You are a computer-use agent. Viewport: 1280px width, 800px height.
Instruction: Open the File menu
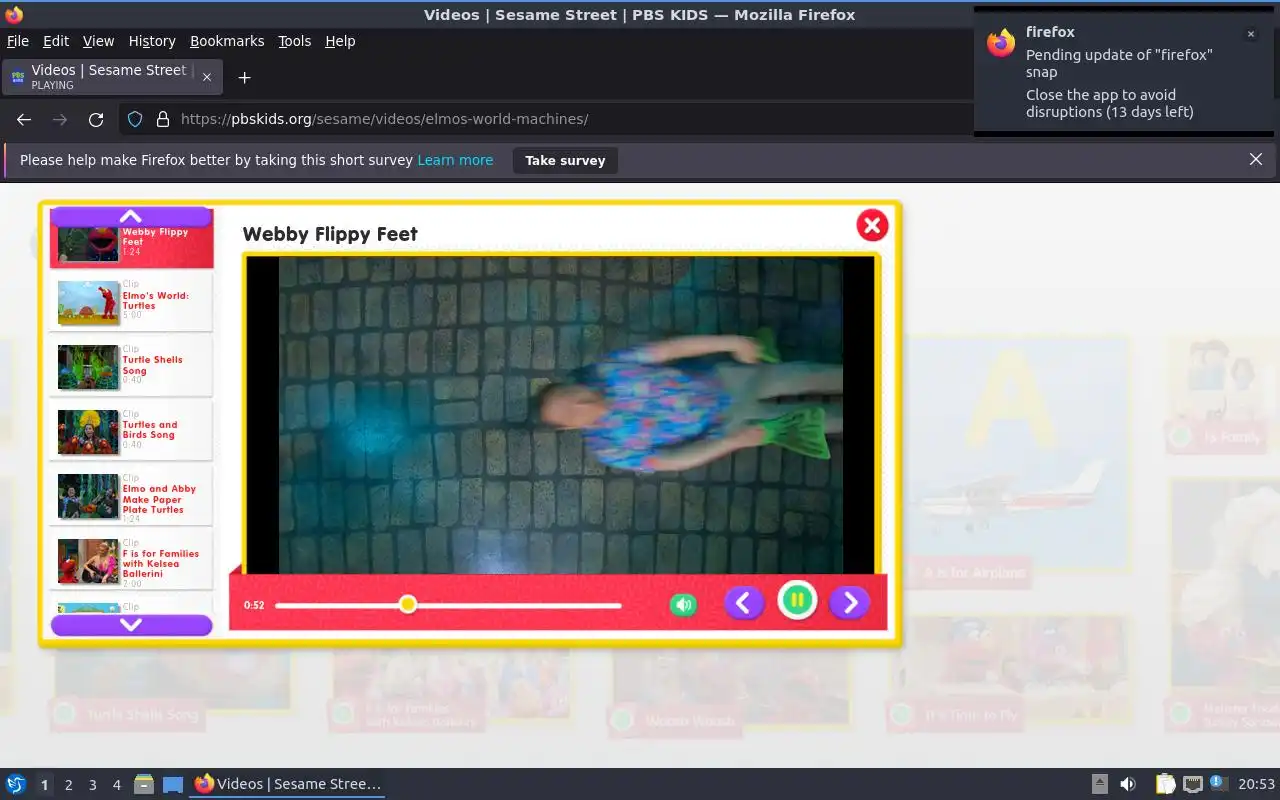(x=18, y=41)
